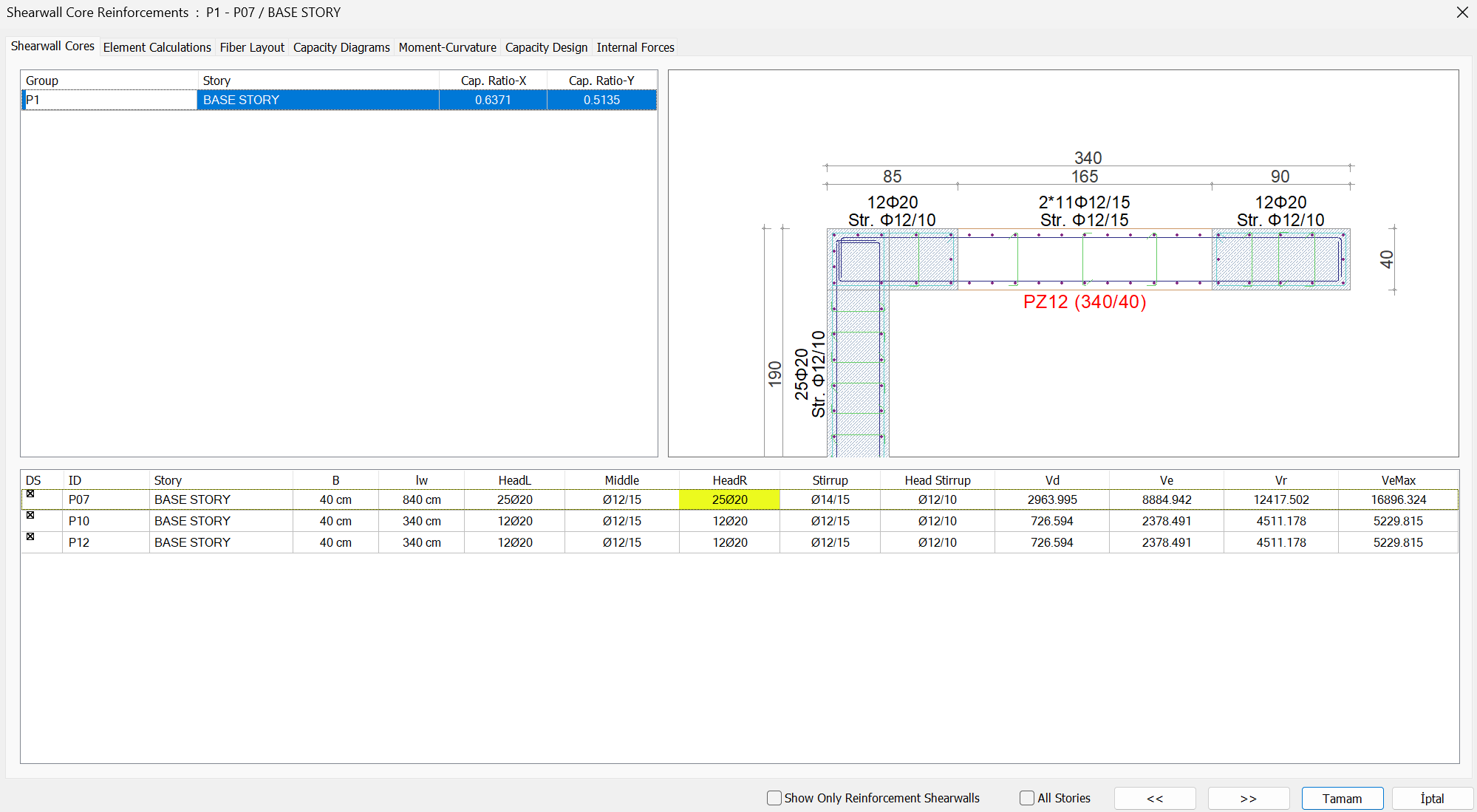Click the >> next navigation button
The image size is (1477, 812).
[x=1249, y=798]
